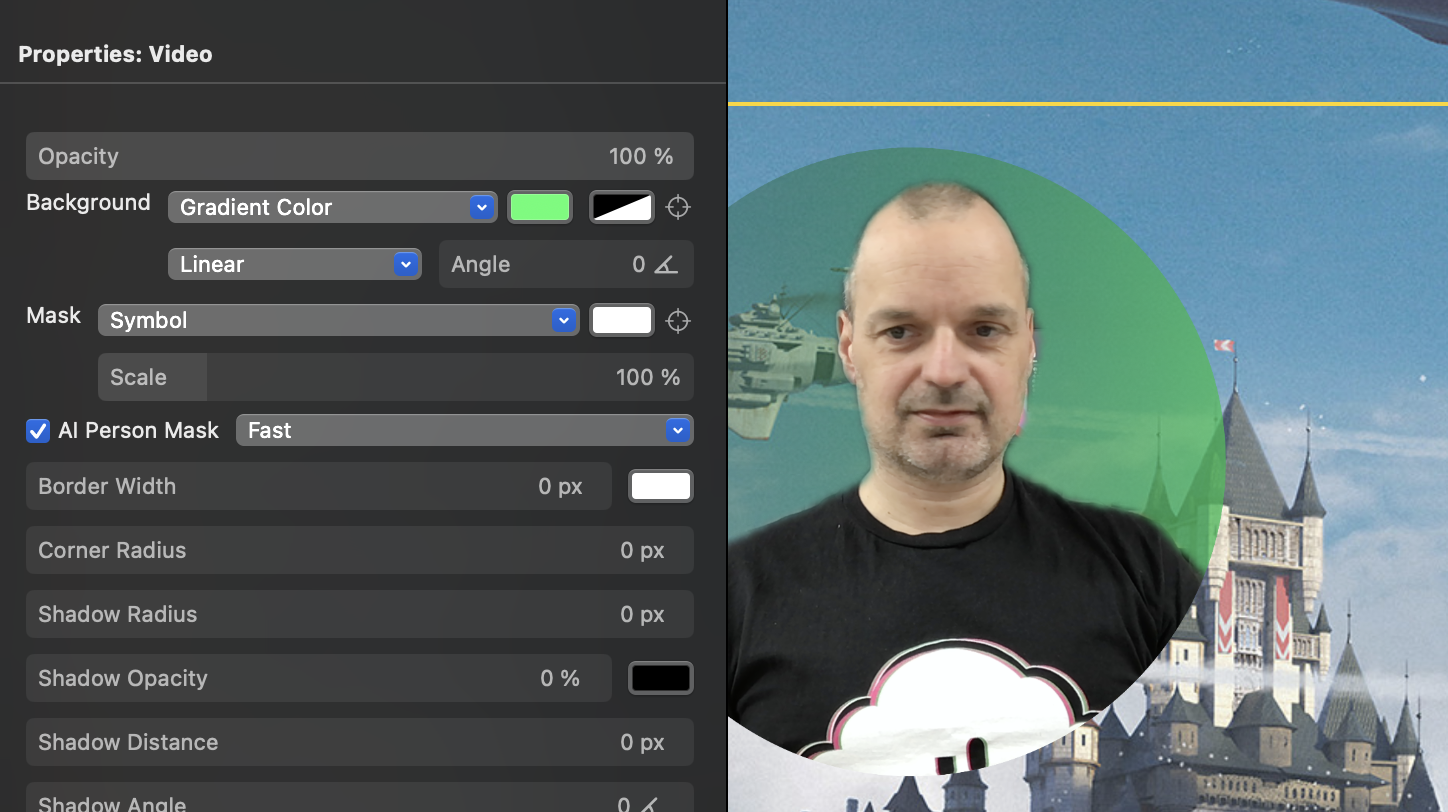Click the Shadow Angle field
Viewport: 1448px width, 812px height.
click(x=360, y=797)
